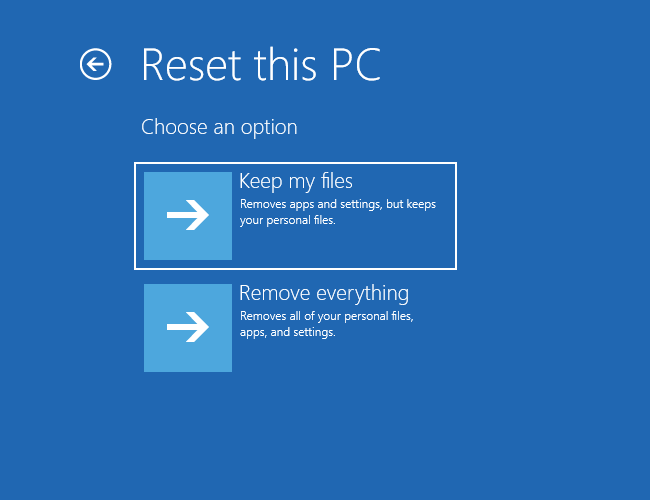Click the white arrow beside Remove everything
This screenshot has height=500, width=650.
click(188, 327)
